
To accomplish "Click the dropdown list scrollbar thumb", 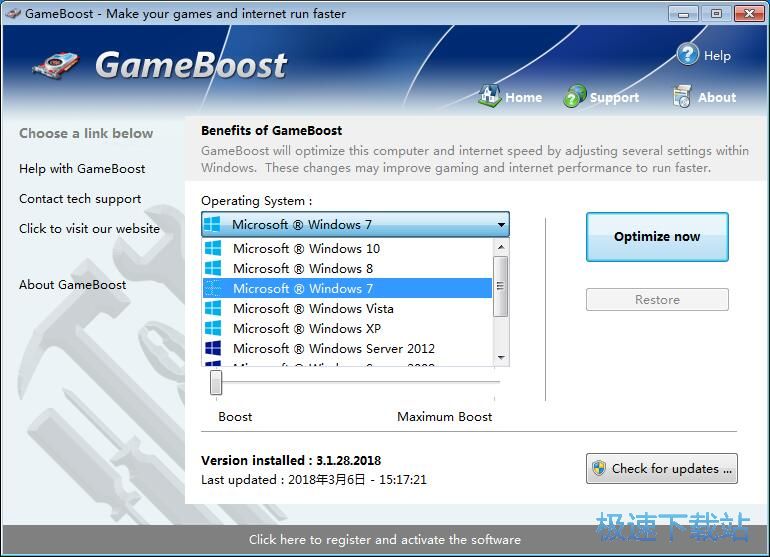I will (x=501, y=286).
